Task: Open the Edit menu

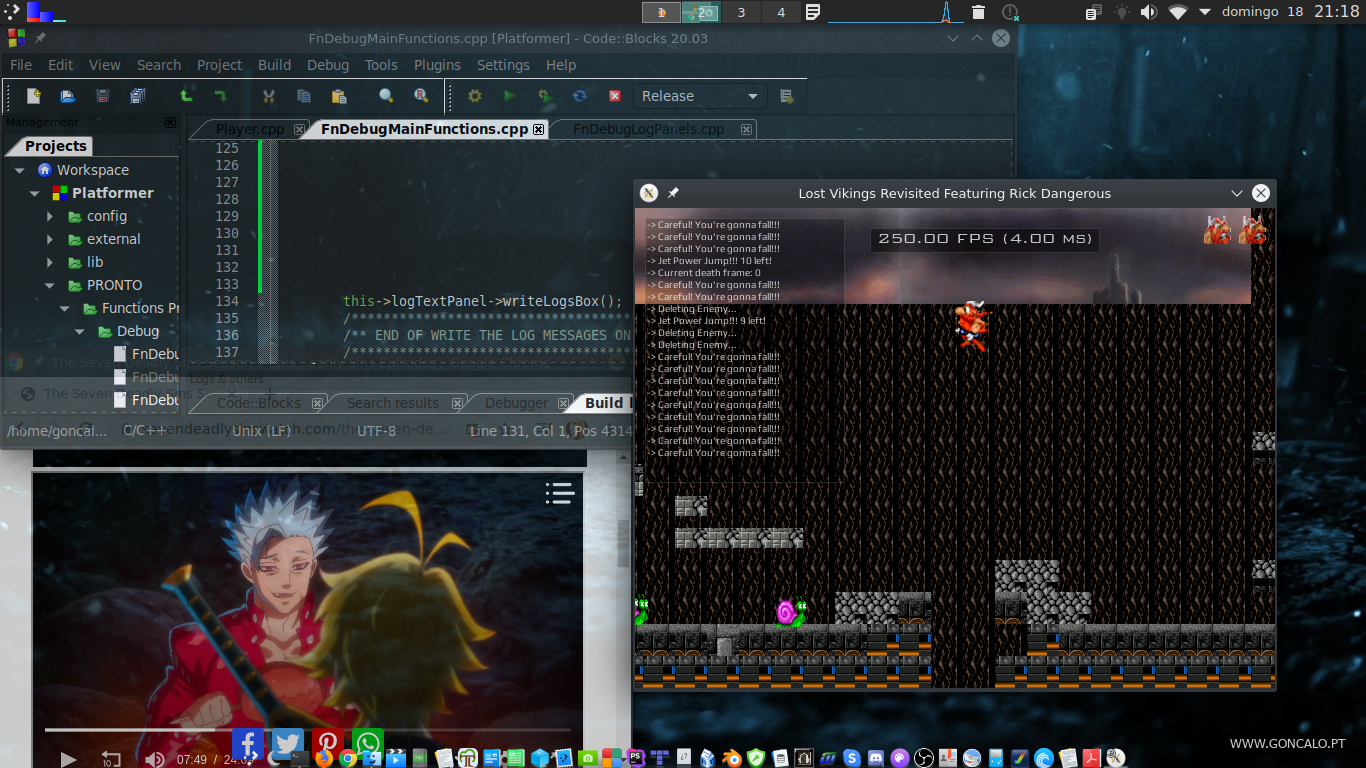Action: point(61,65)
